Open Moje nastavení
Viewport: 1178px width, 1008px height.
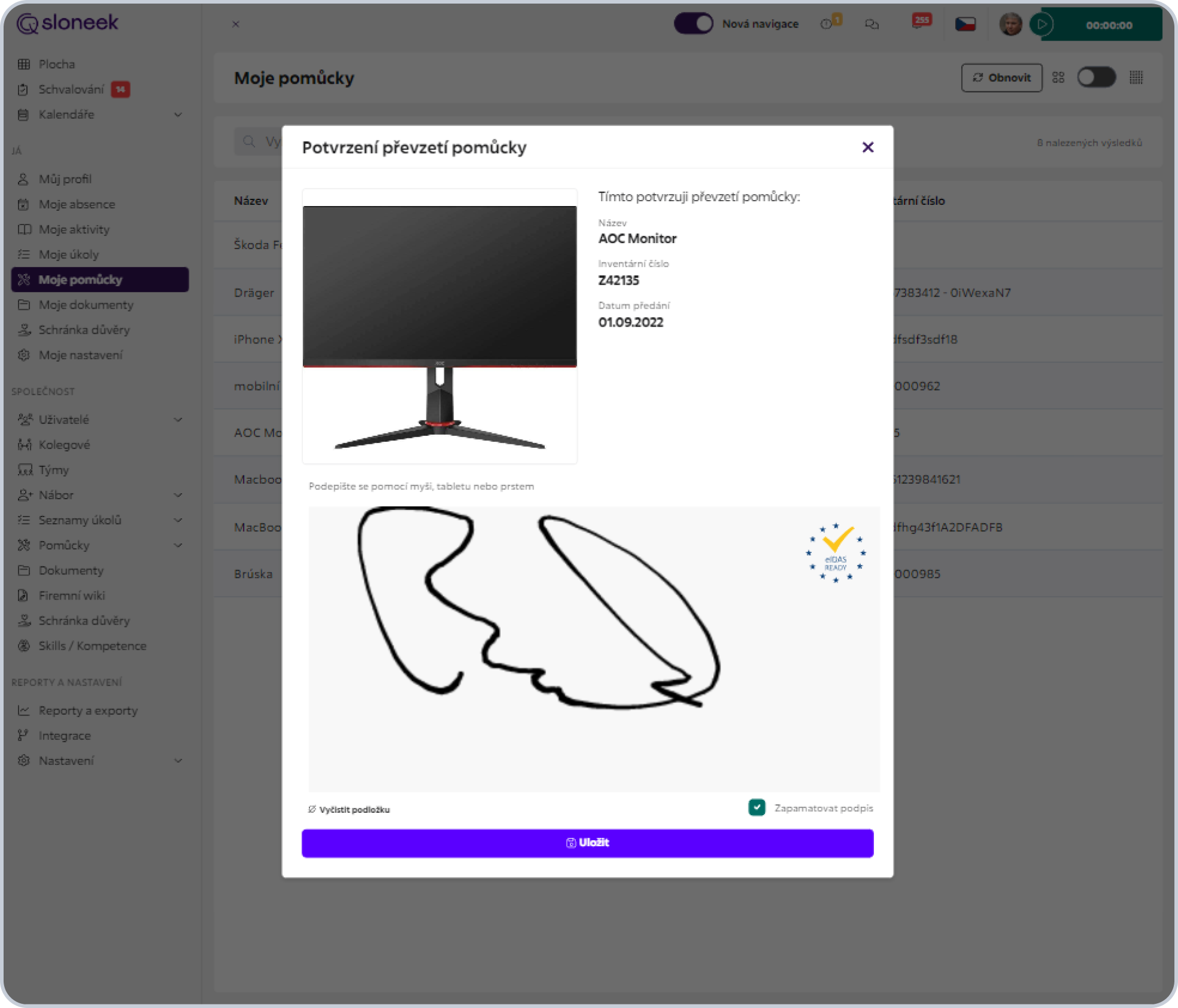[x=81, y=355]
